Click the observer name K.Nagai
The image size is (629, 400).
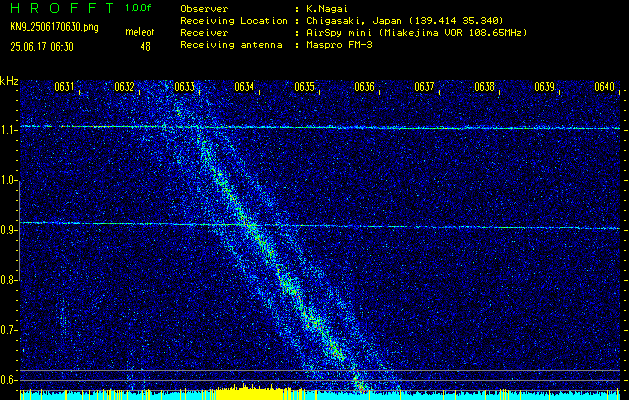327,9
